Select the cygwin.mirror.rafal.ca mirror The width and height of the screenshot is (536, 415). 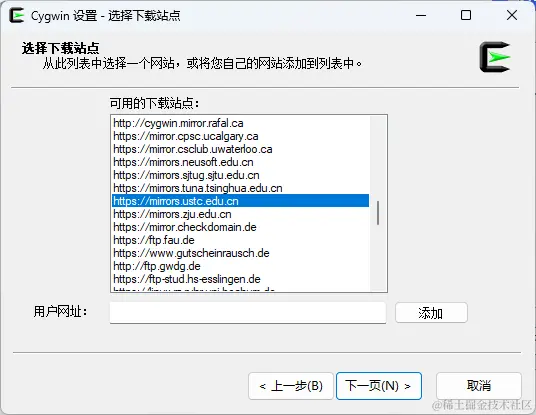[x=240, y=123]
